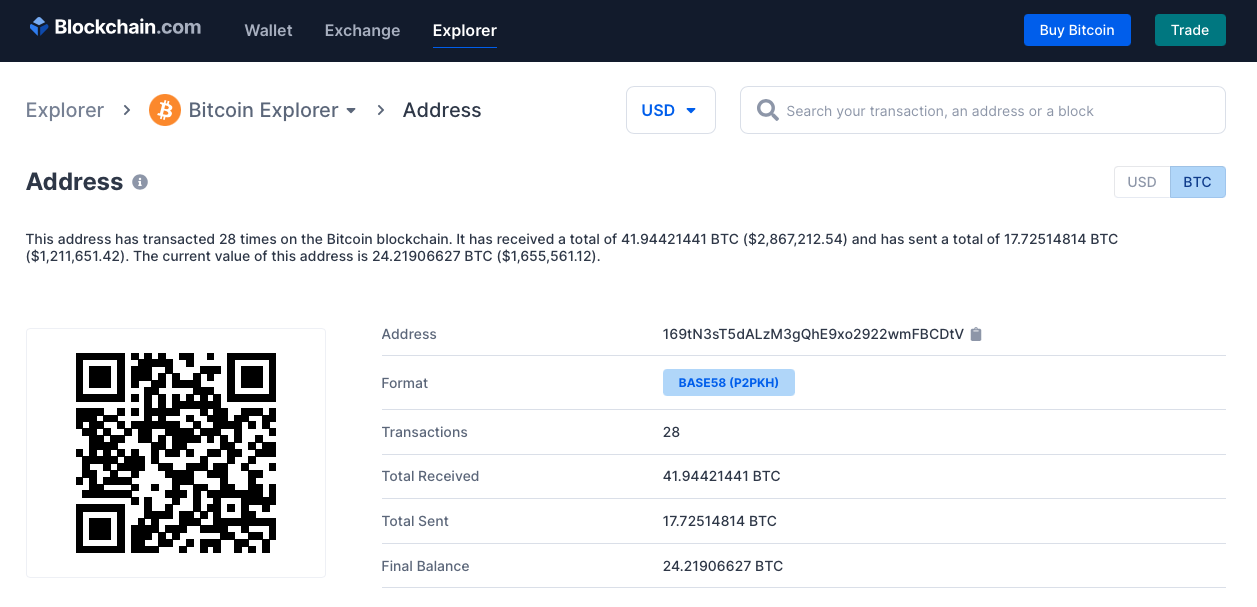Select address text 169tN3sT5dALzM3gQhE9xo2922wmFBCDtV

tap(813, 334)
